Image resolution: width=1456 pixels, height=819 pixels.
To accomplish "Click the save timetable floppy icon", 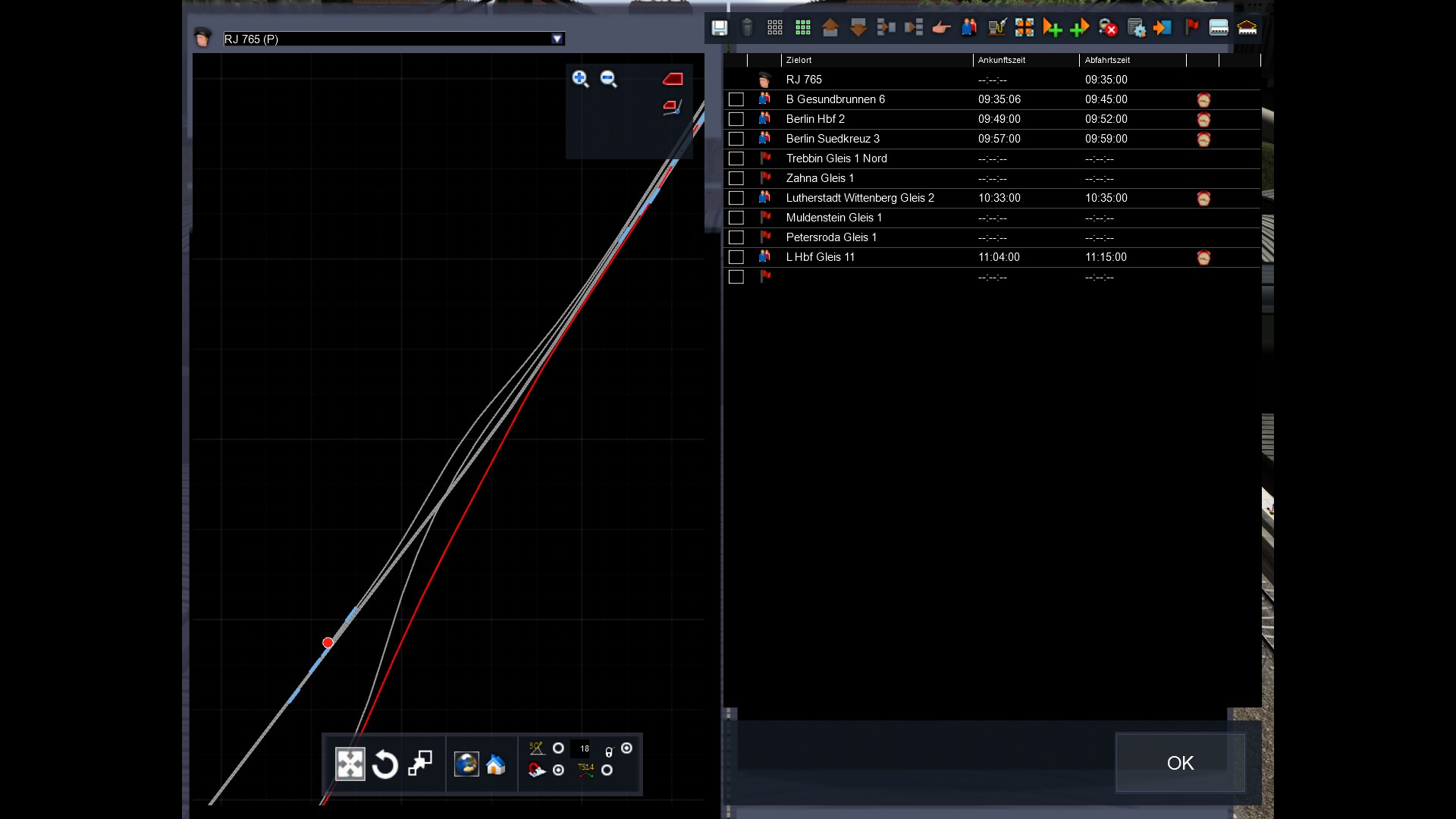I will click(x=719, y=28).
